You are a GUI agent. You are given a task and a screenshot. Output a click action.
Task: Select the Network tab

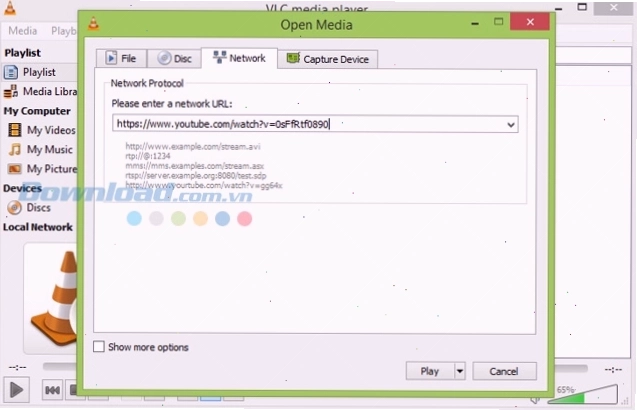coord(239,58)
